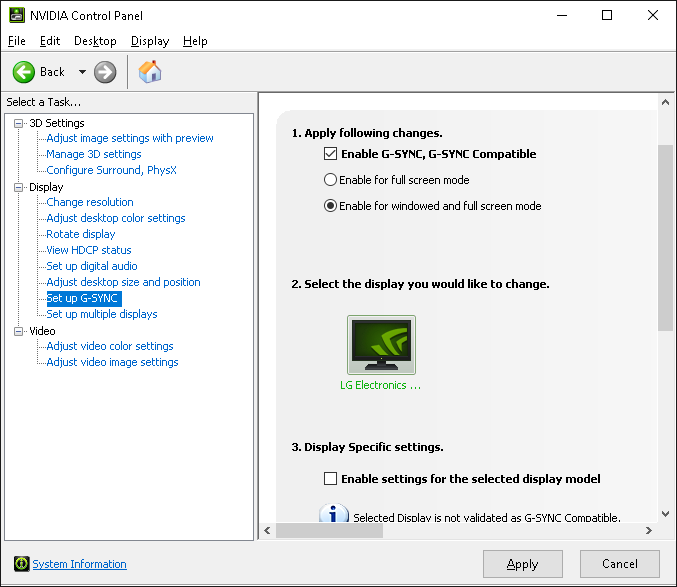Open Rotate display task
Image resolution: width=677 pixels, height=587 pixels.
81,234
